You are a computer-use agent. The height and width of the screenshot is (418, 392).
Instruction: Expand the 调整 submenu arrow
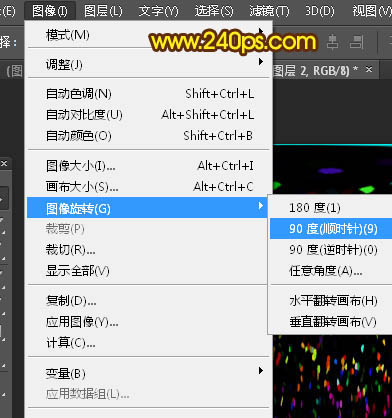[x=261, y=62]
